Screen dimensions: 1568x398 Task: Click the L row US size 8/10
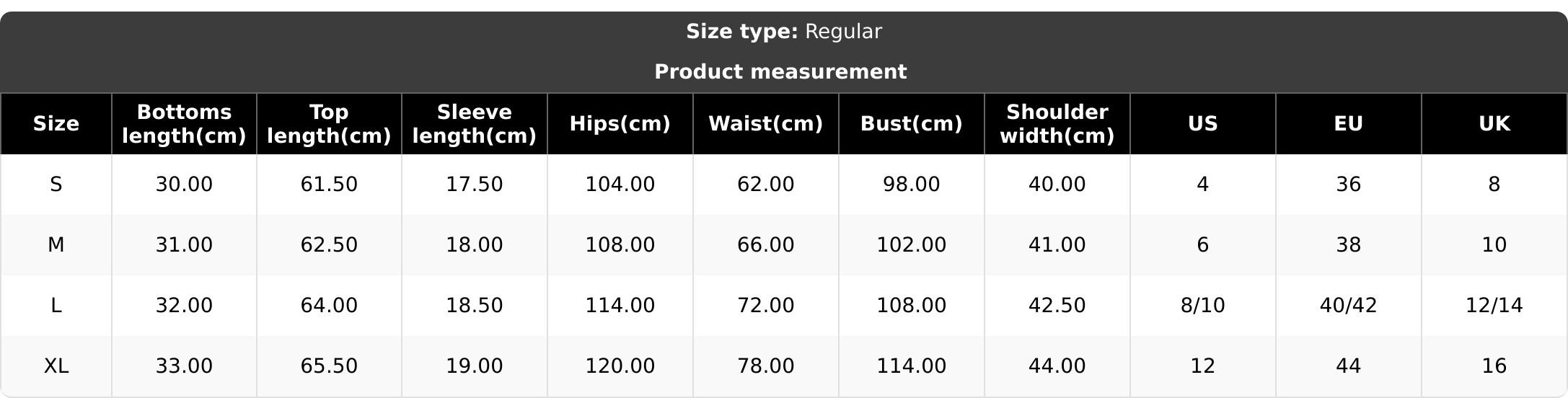click(x=1203, y=306)
